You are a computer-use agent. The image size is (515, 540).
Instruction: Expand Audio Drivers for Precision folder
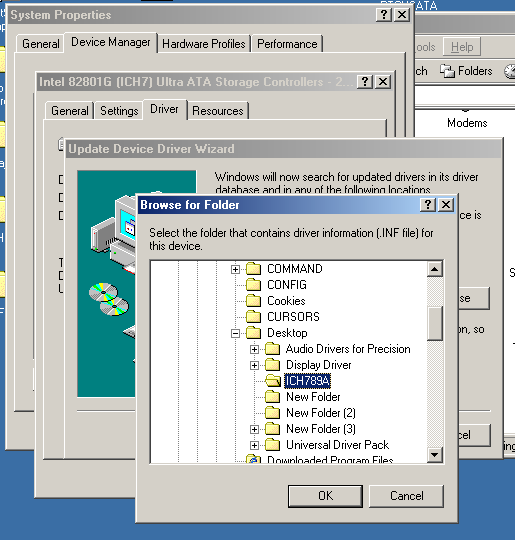click(254, 349)
